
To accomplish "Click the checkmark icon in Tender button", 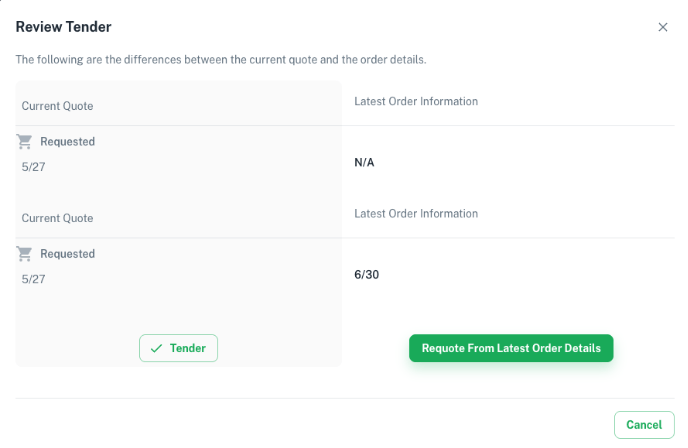I will pos(156,348).
